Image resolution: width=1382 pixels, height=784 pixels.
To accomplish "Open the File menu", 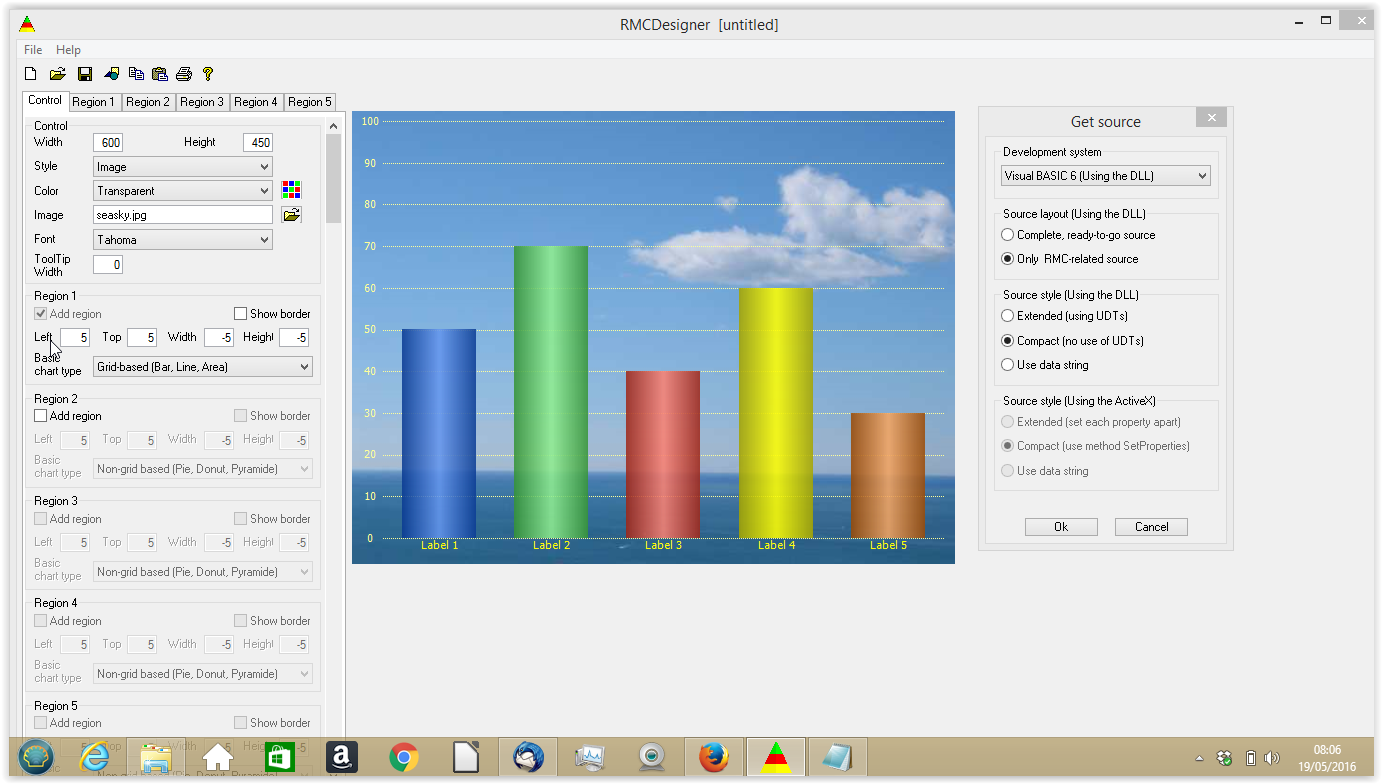I will click(x=33, y=50).
